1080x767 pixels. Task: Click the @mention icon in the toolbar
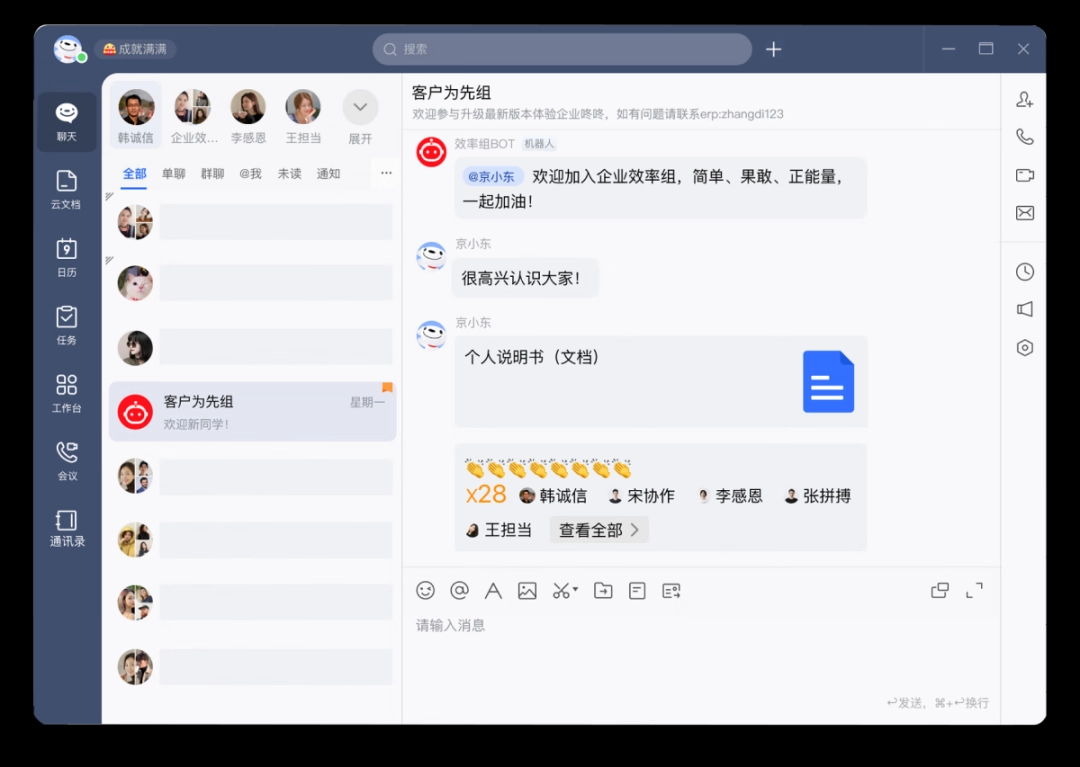[x=459, y=591]
